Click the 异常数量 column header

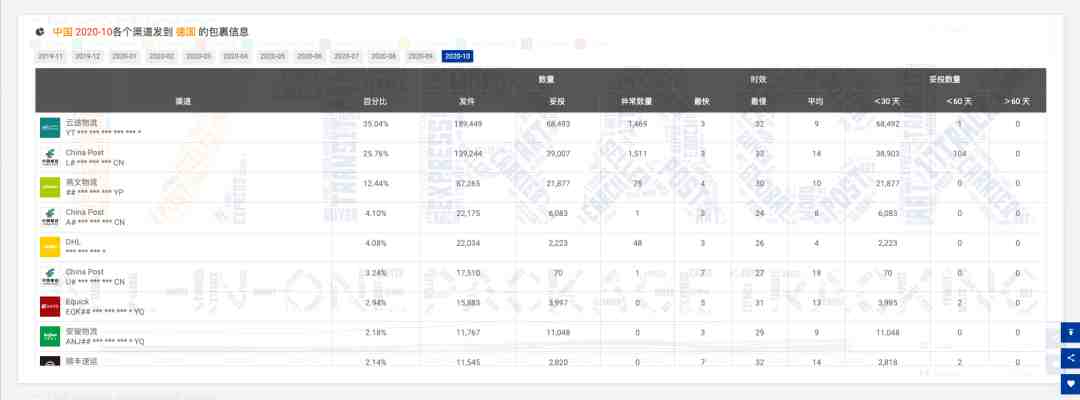pos(636,101)
